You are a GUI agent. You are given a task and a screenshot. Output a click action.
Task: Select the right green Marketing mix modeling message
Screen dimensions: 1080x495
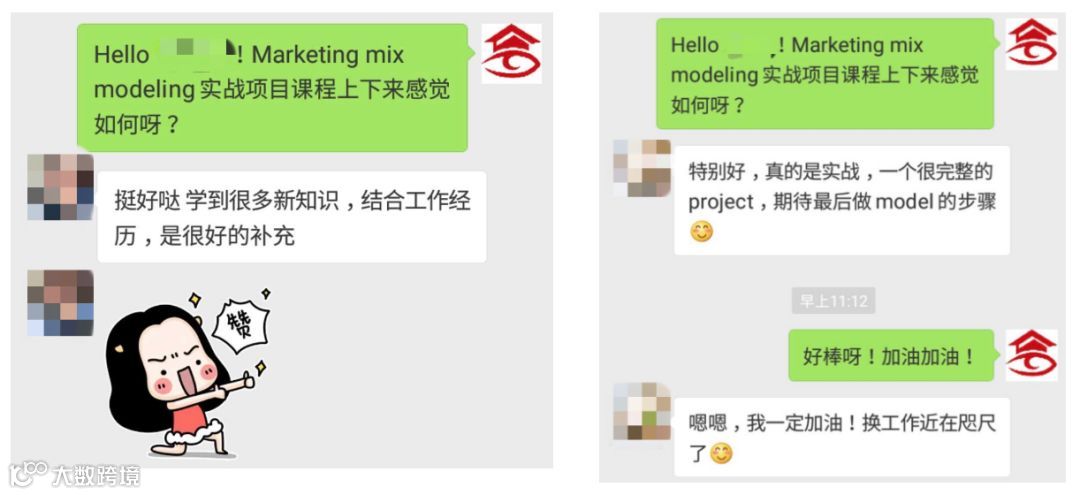pos(825,74)
